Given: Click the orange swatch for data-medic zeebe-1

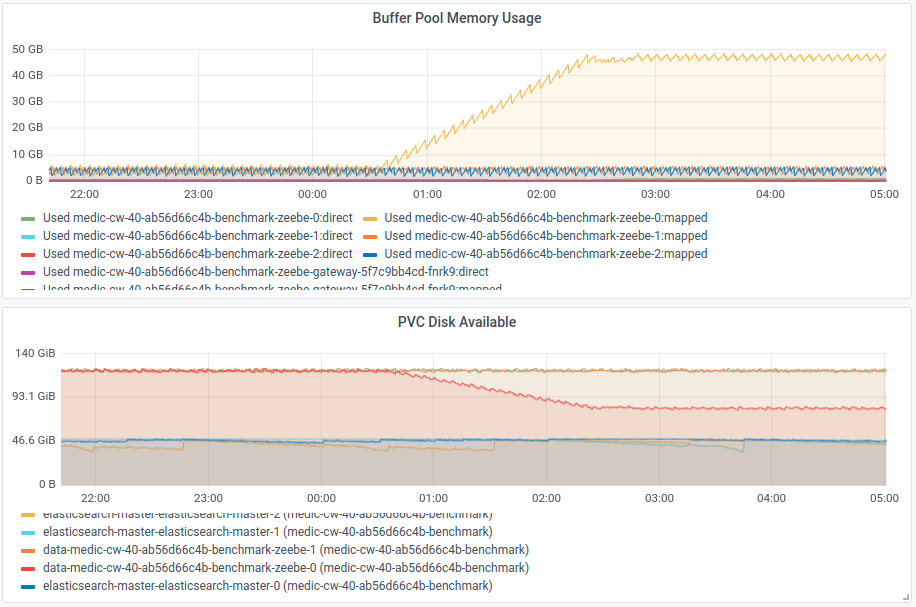Looking at the screenshot, I should point(28,551).
